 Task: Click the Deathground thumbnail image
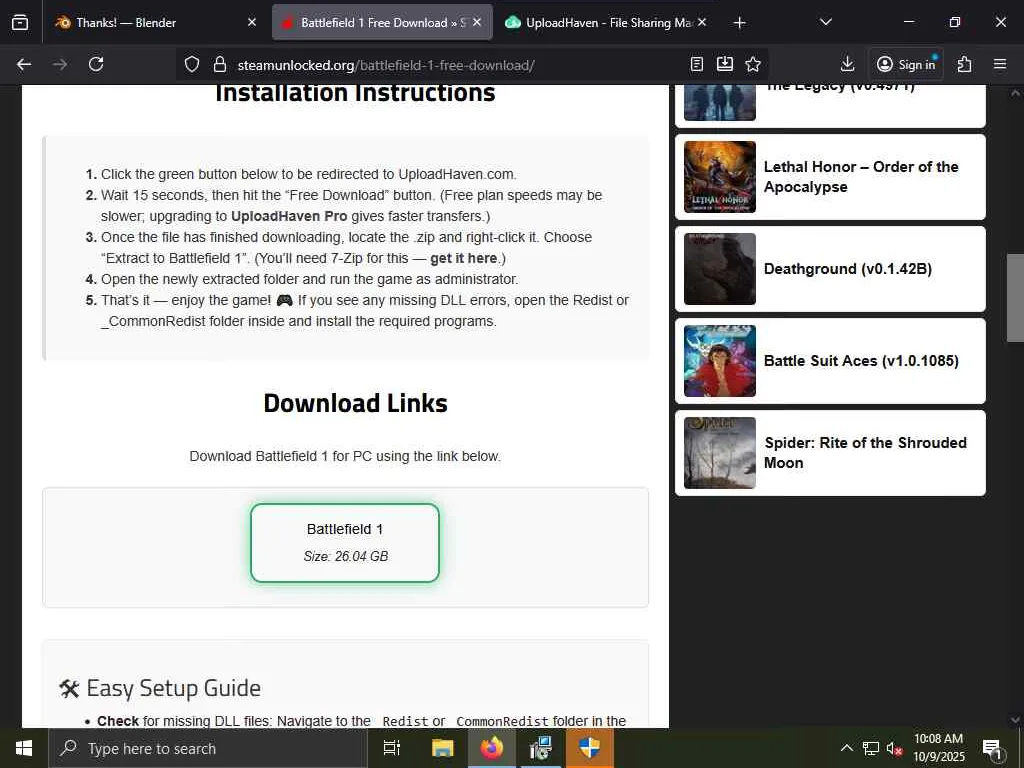point(720,269)
